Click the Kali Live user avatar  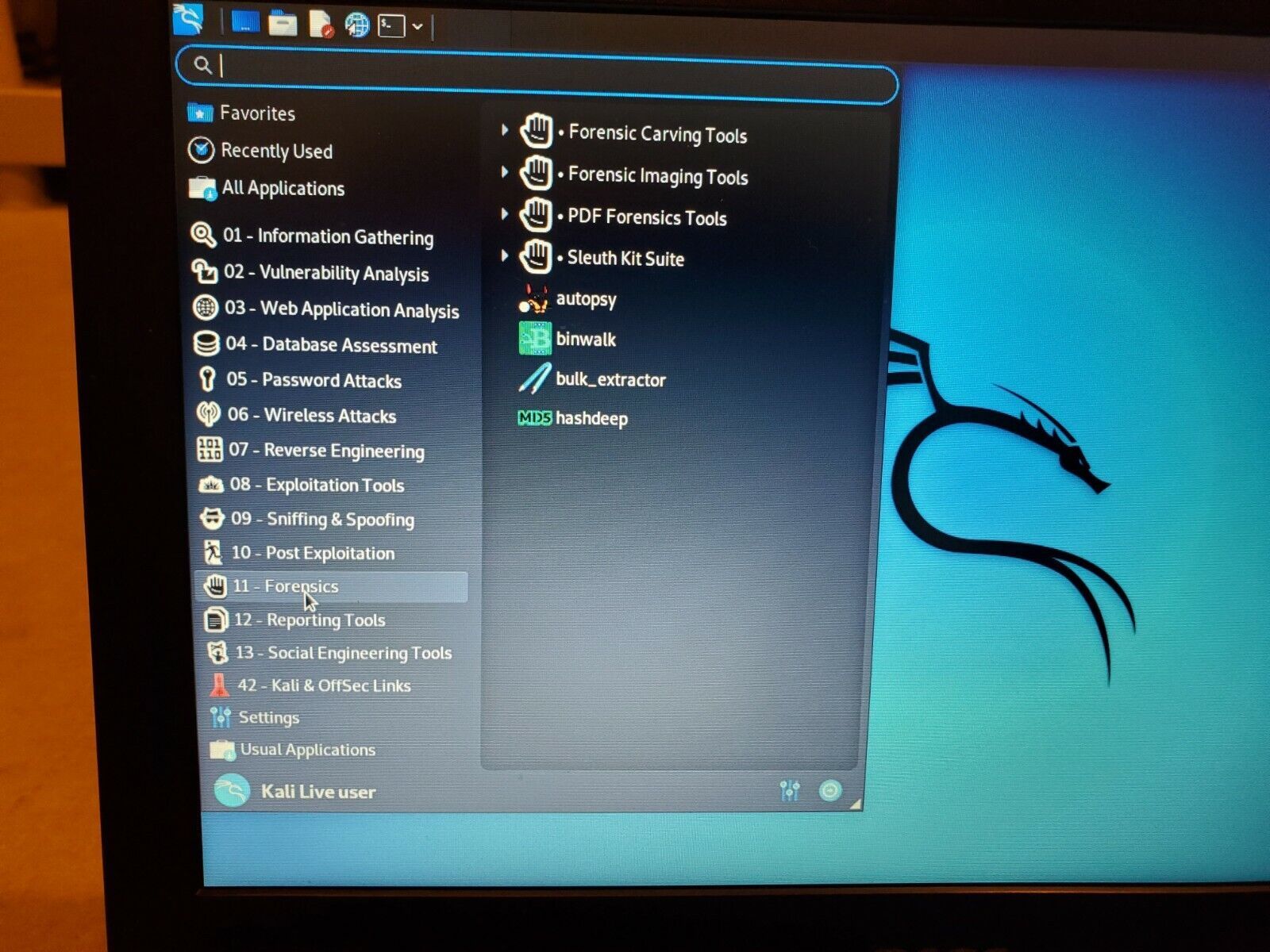(x=232, y=790)
